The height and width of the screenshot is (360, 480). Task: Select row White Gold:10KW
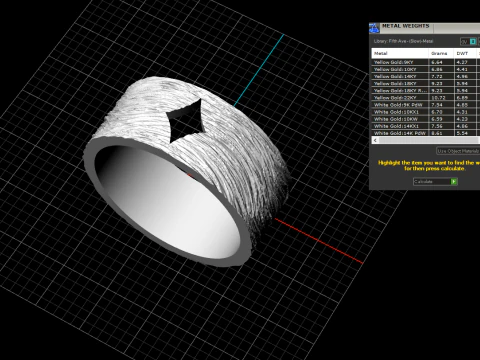tap(426, 119)
